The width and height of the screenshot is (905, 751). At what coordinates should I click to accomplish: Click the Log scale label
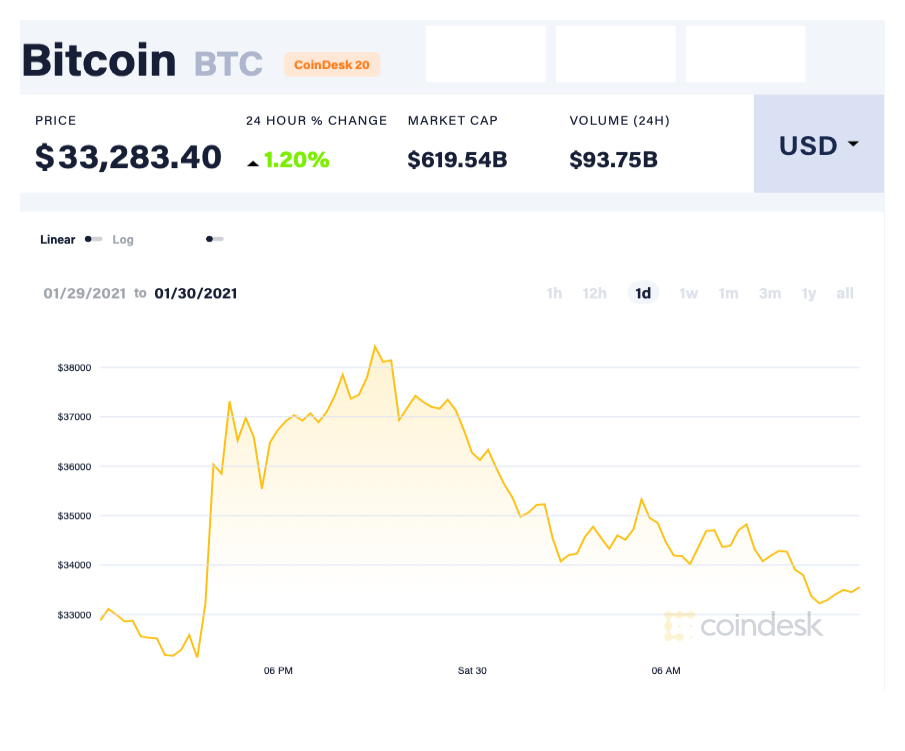click(123, 240)
